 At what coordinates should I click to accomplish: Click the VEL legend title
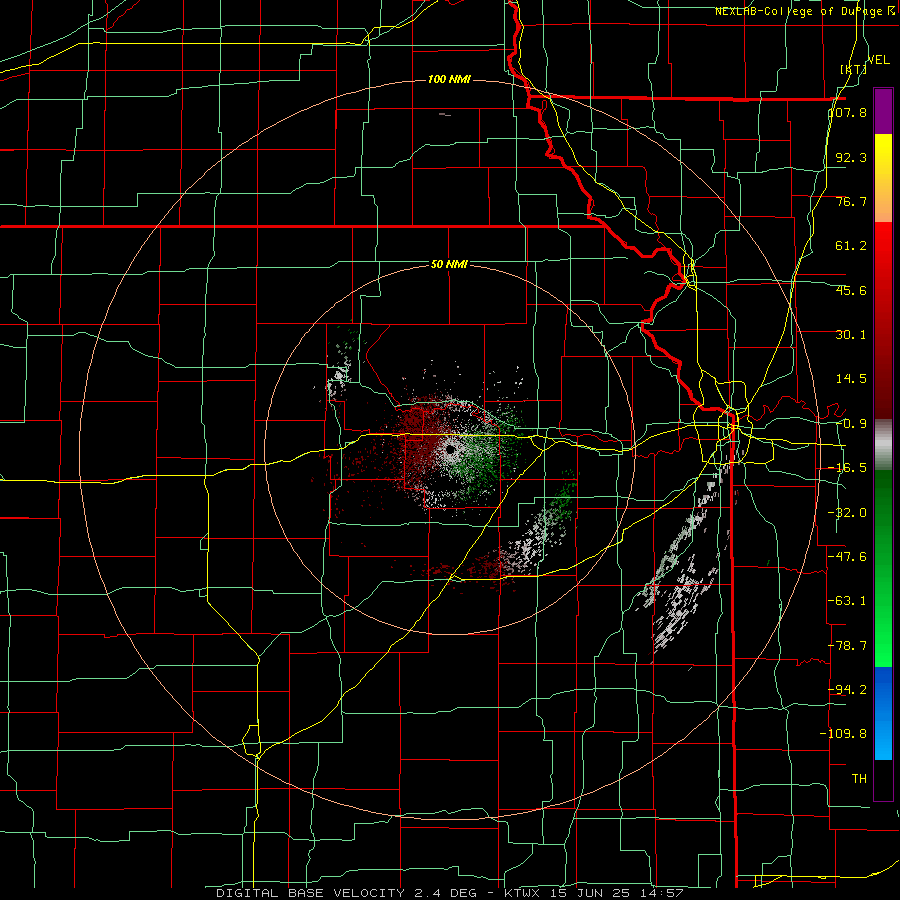coord(879,60)
